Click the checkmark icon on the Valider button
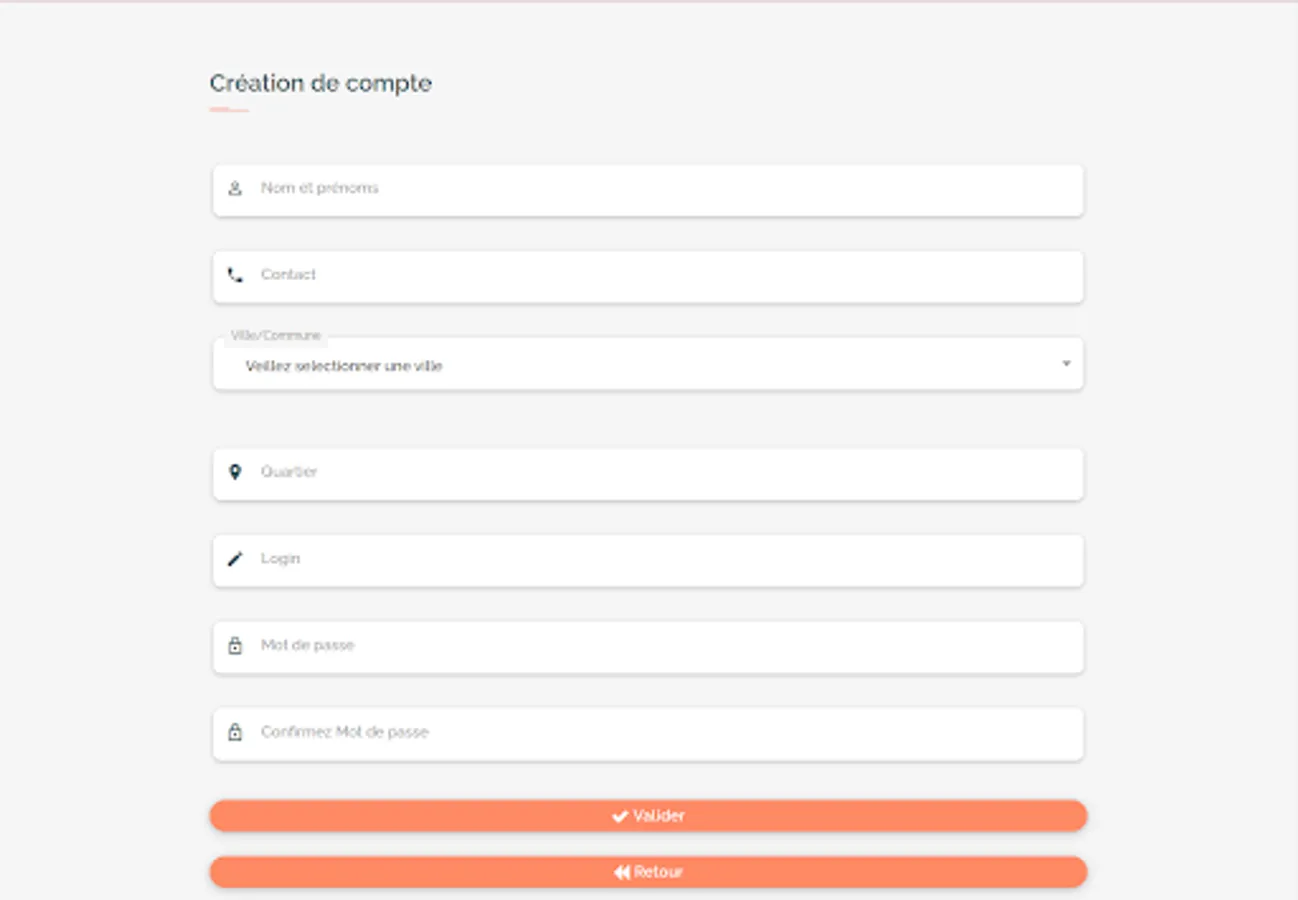Image resolution: width=1298 pixels, height=900 pixels. pyautogui.click(x=620, y=816)
